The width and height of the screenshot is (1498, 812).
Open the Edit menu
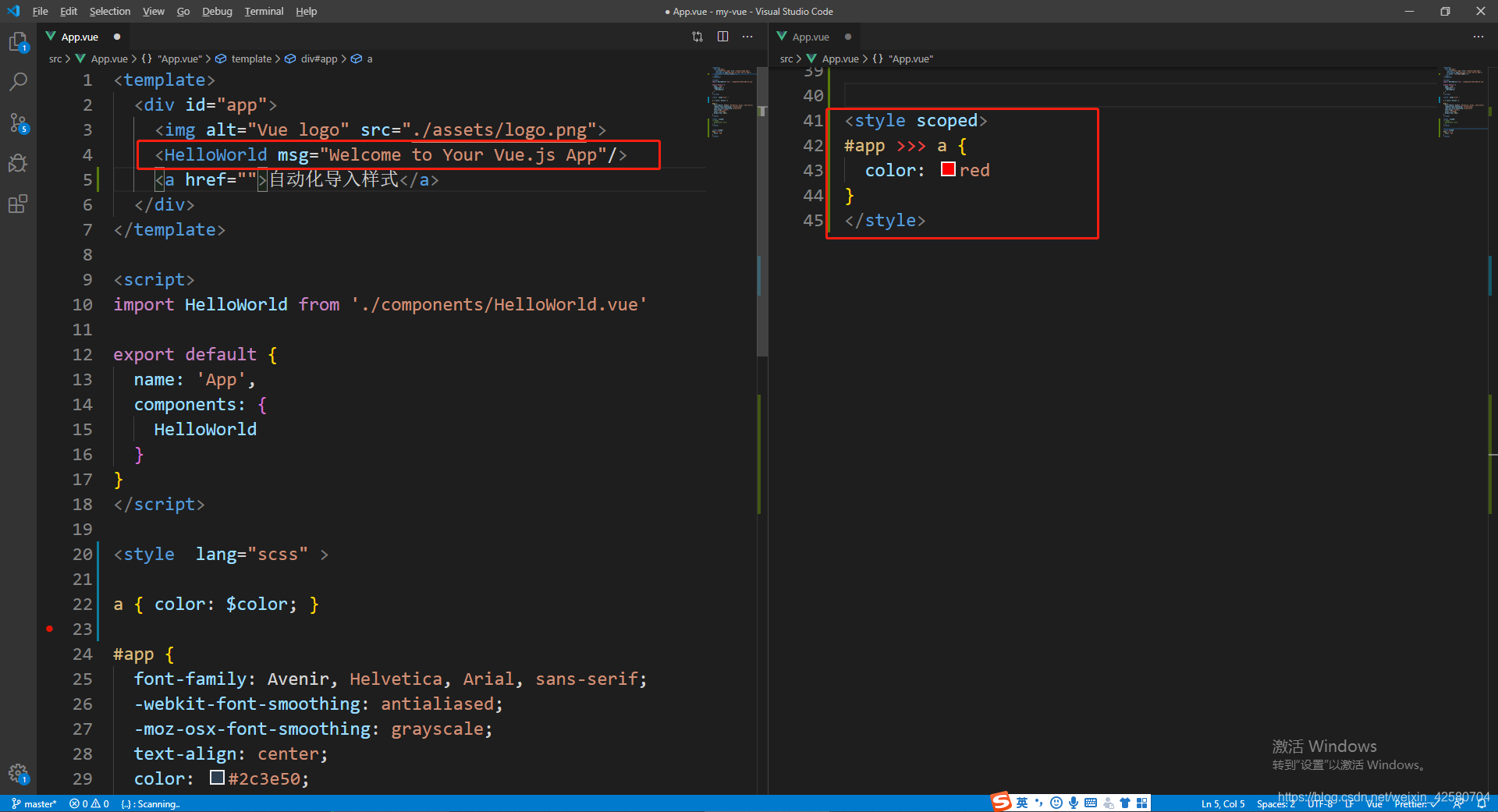(69, 11)
